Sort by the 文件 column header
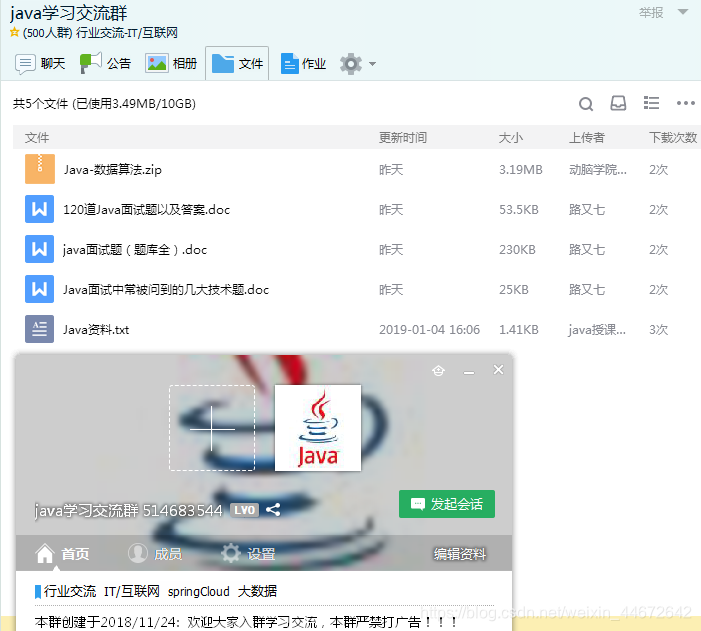 (x=37, y=137)
